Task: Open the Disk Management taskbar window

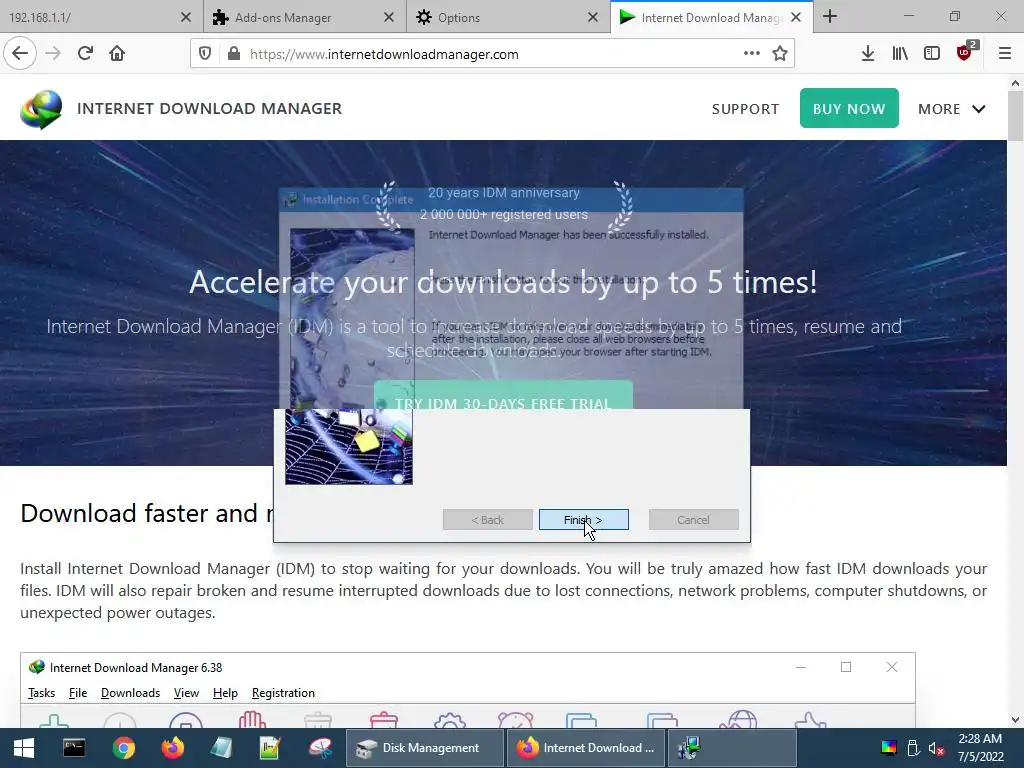Action: tap(424, 748)
